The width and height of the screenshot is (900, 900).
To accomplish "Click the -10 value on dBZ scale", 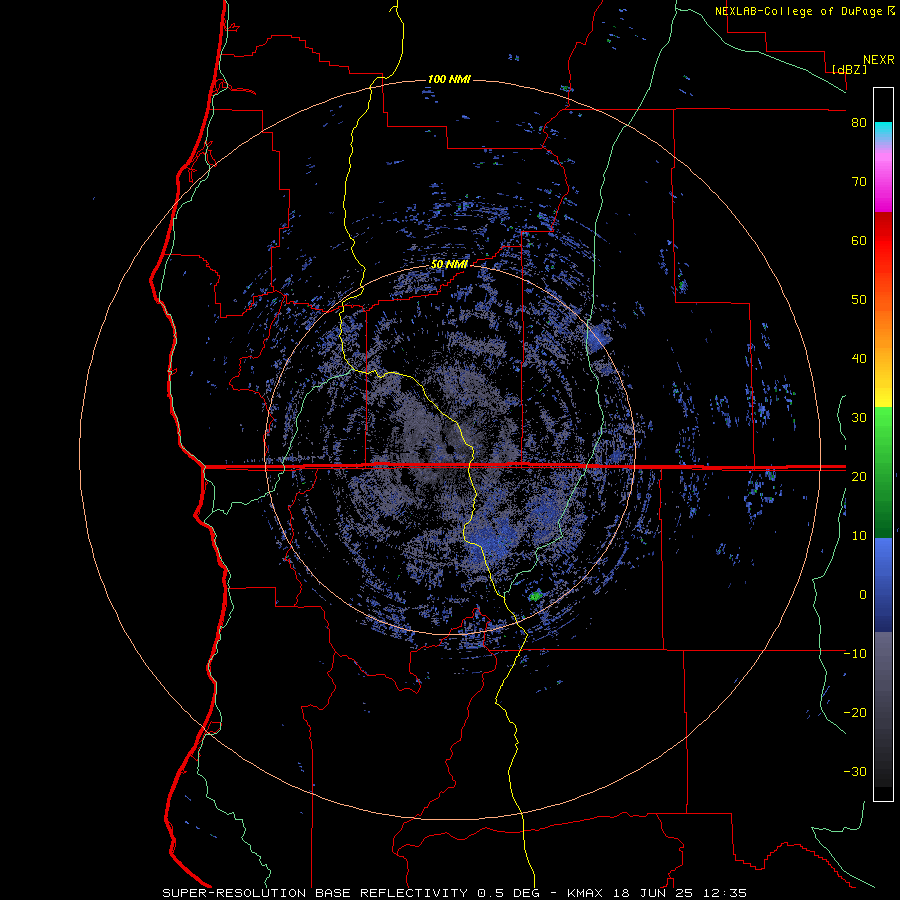I will [x=855, y=654].
